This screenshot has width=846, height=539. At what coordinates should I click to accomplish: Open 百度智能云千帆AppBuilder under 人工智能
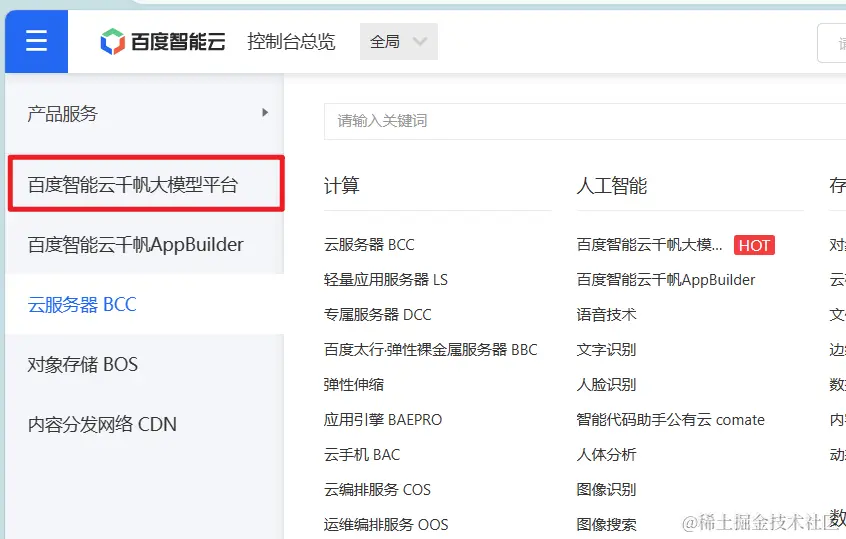pyautogui.click(x=666, y=279)
